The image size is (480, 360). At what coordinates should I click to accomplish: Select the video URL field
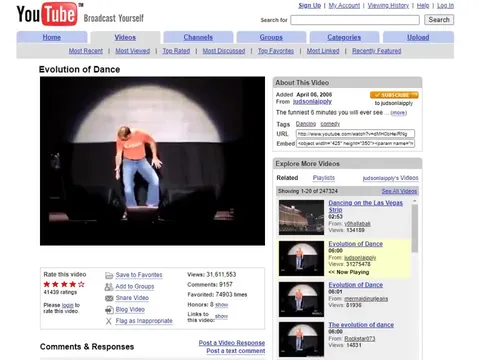(355, 134)
